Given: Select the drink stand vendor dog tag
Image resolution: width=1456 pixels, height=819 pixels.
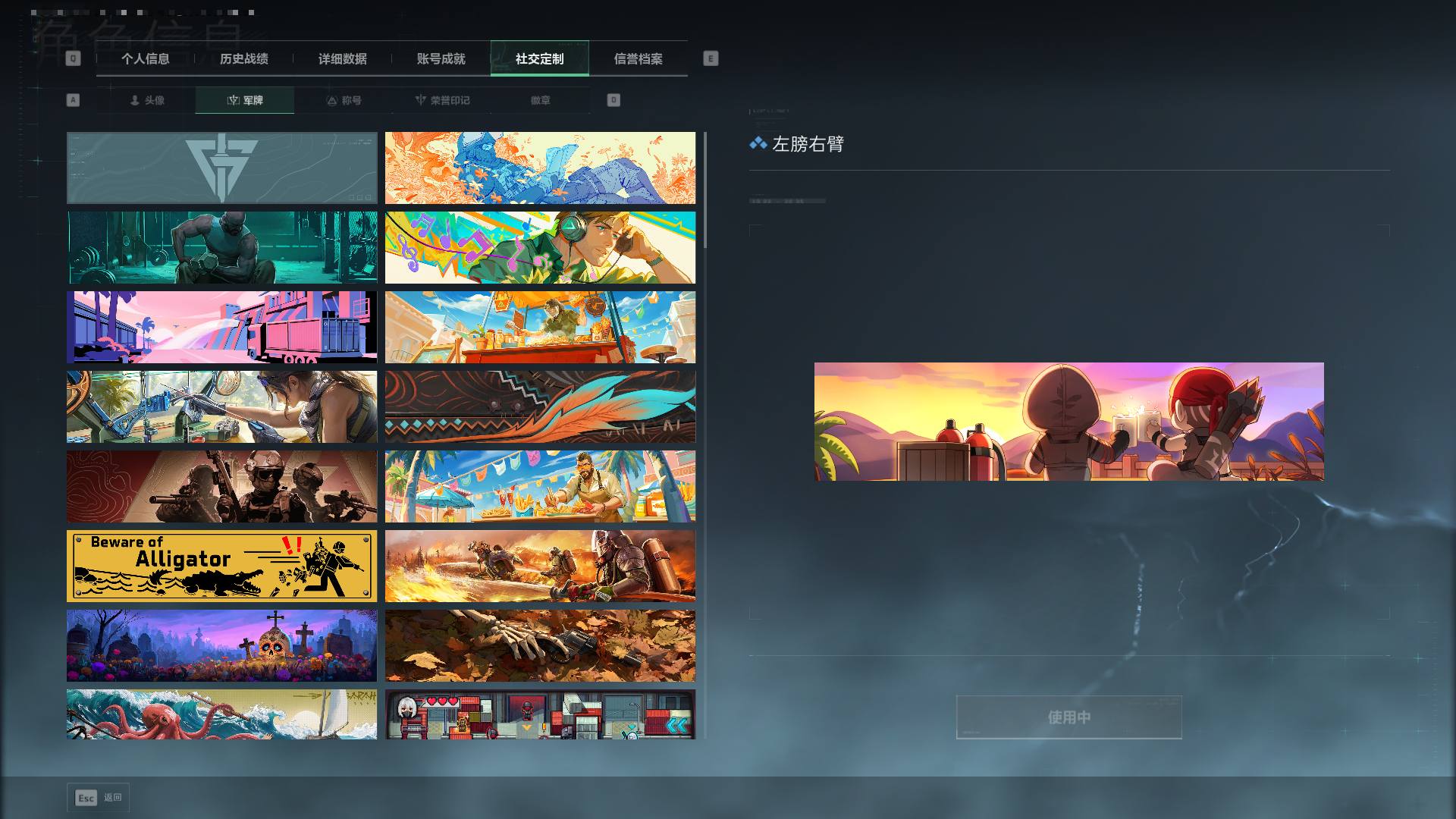Looking at the screenshot, I should click(540, 328).
